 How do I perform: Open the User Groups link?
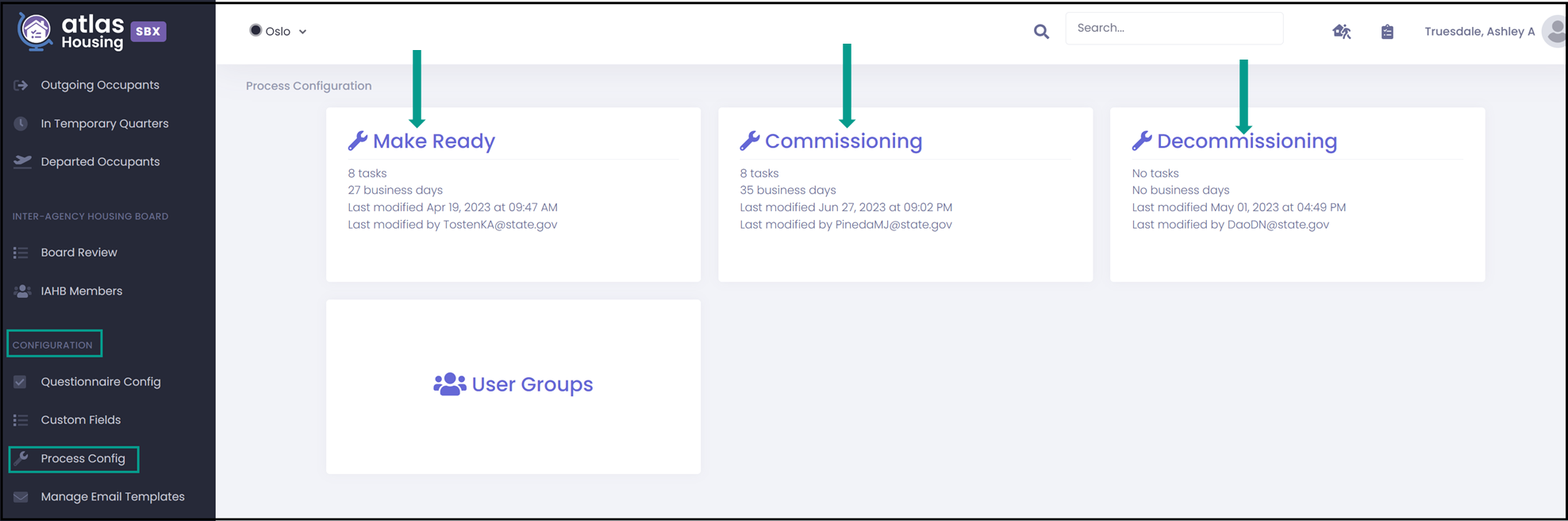click(x=532, y=384)
